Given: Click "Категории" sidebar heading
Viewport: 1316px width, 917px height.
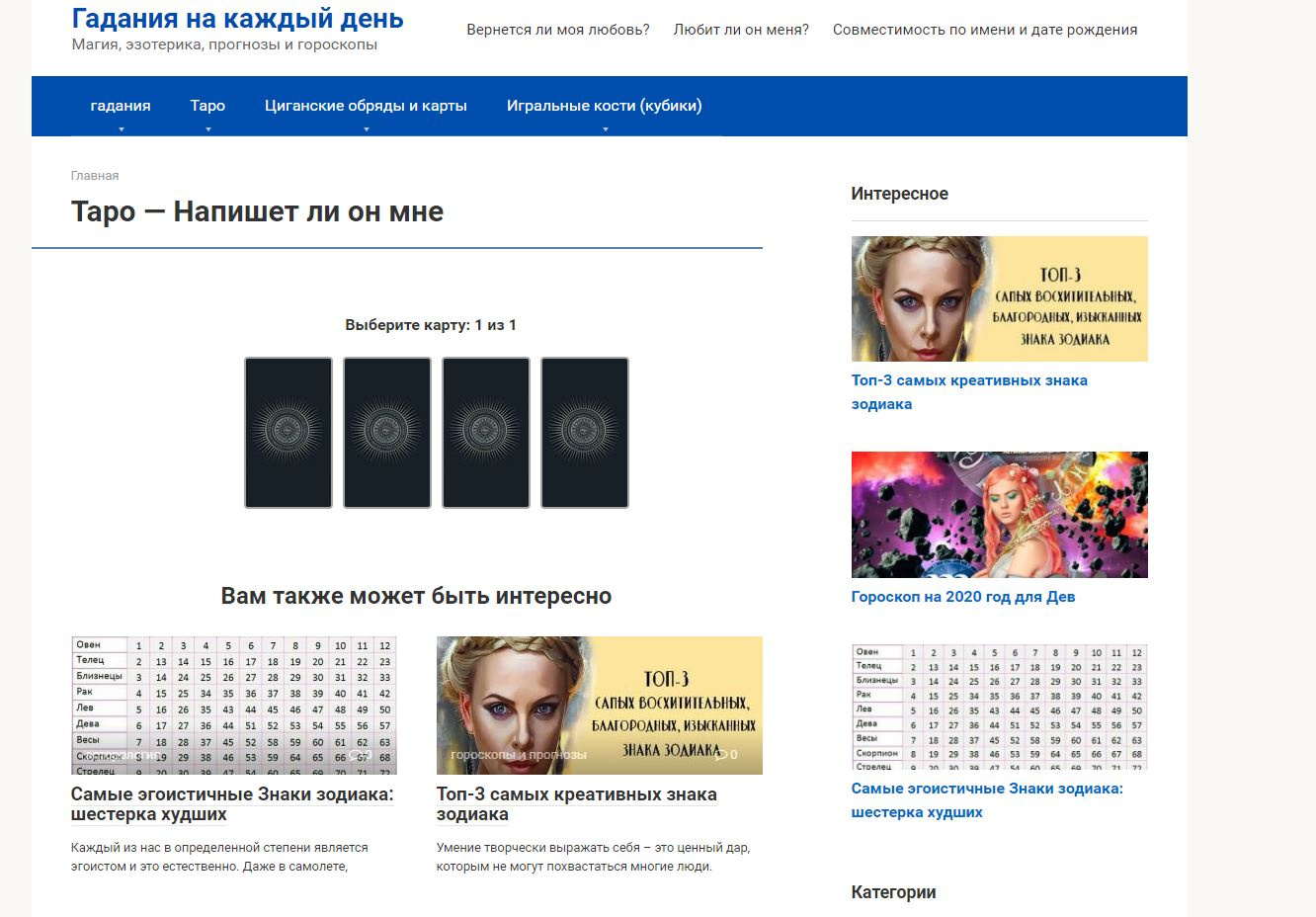Looking at the screenshot, I should point(893,892).
